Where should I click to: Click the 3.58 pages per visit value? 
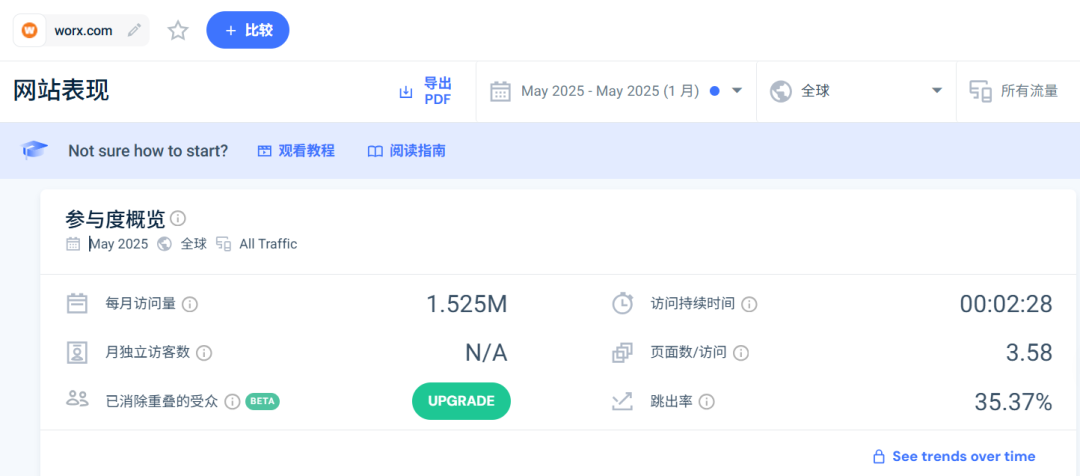point(1029,353)
